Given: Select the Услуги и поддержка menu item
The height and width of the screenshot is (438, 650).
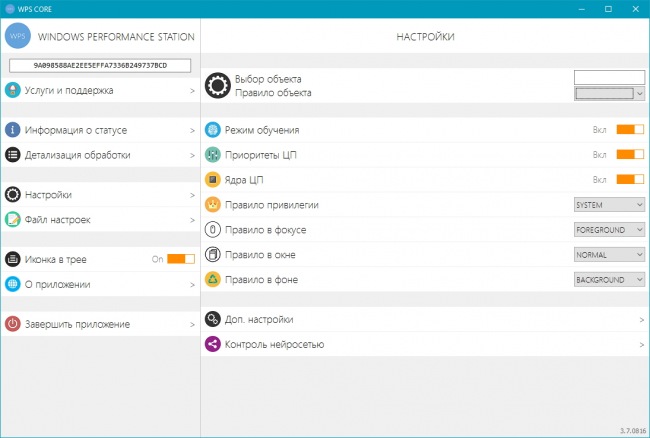Looking at the screenshot, I should (x=100, y=90).
